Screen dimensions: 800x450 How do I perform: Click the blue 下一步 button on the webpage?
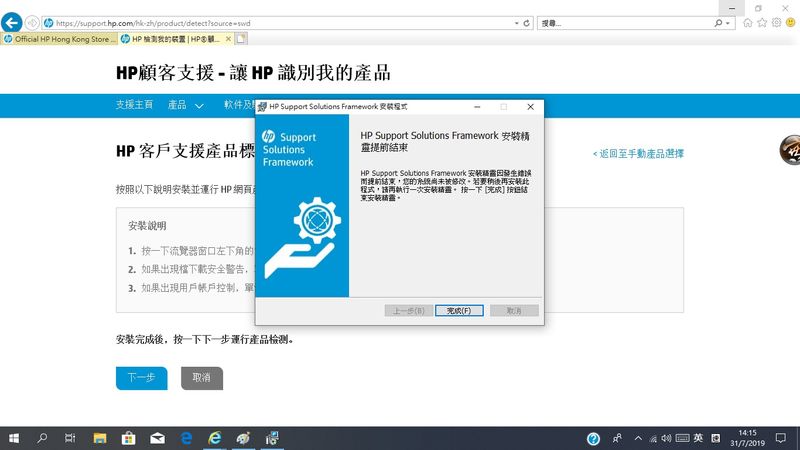coord(141,378)
